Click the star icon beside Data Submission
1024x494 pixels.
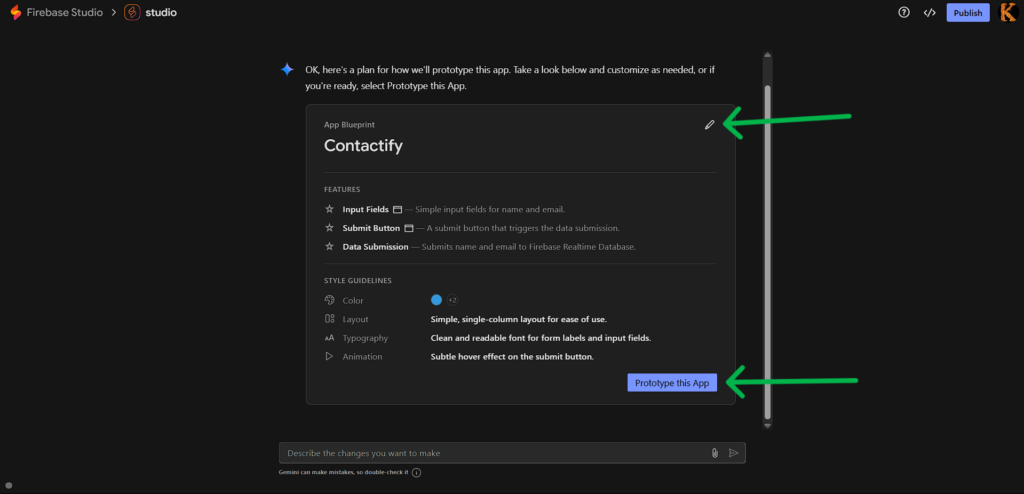click(329, 246)
